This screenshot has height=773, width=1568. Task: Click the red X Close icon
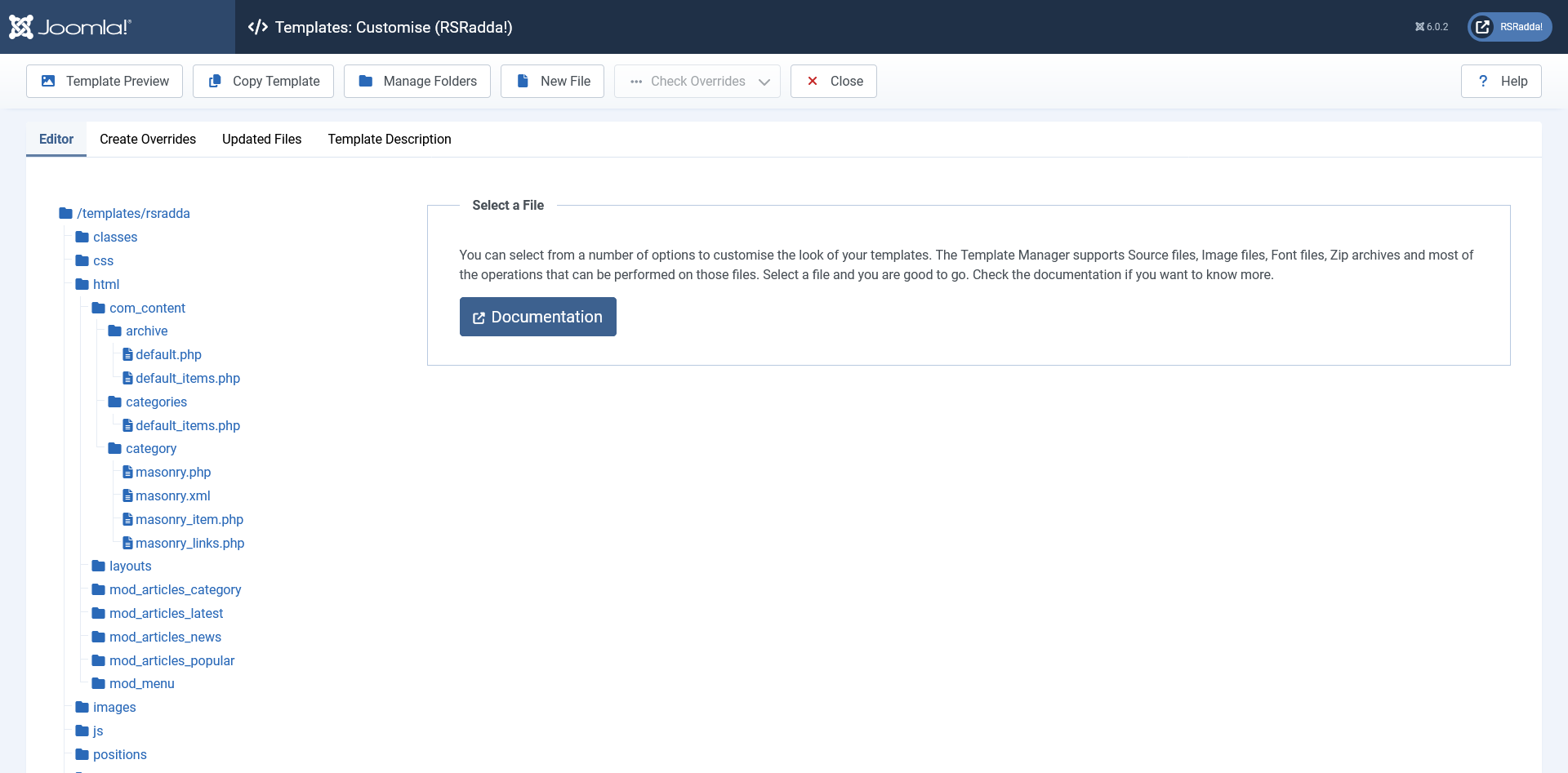click(813, 81)
